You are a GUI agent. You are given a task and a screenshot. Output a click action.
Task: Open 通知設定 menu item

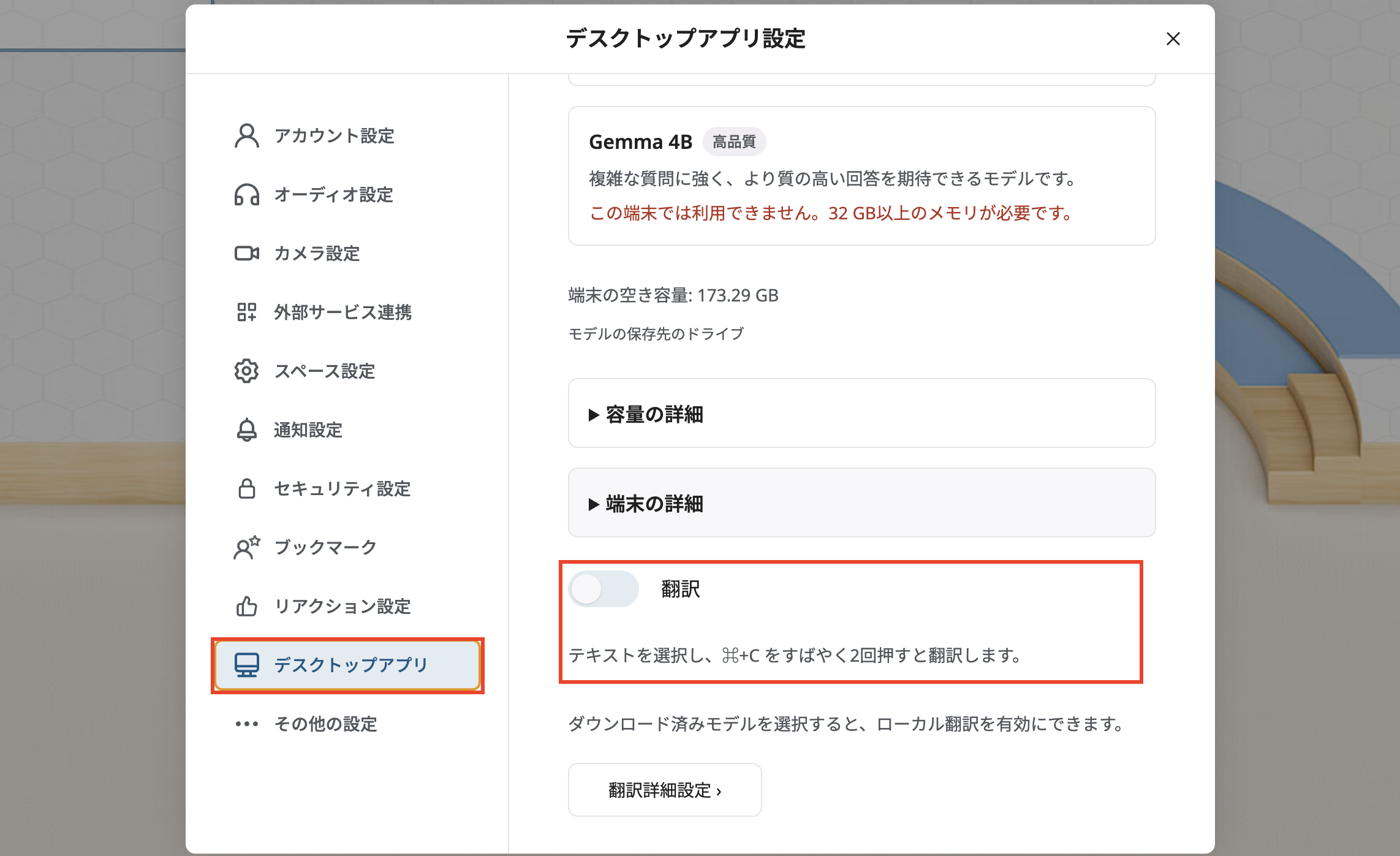[x=347, y=430]
